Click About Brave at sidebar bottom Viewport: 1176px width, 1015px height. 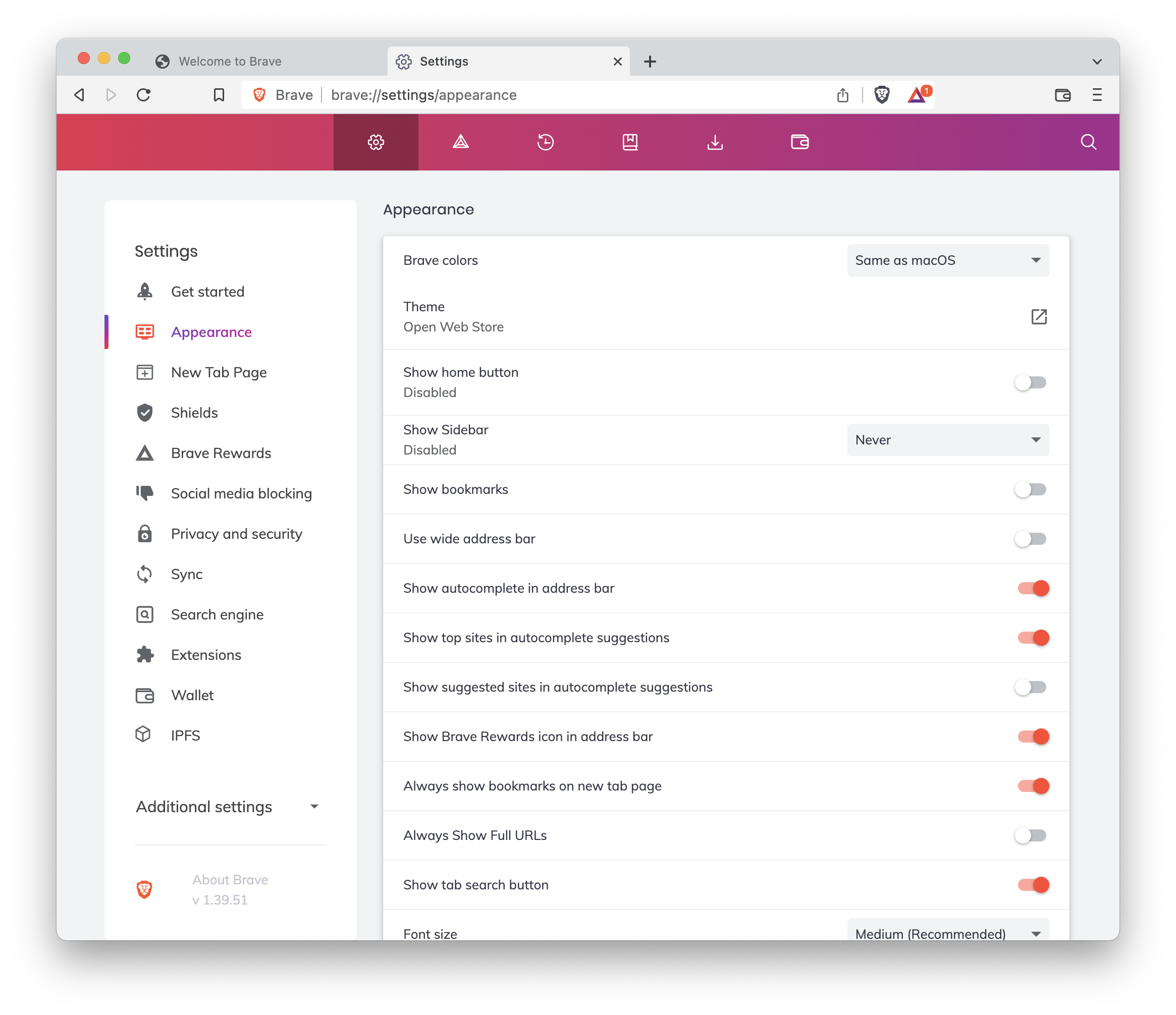click(x=229, y=879)
